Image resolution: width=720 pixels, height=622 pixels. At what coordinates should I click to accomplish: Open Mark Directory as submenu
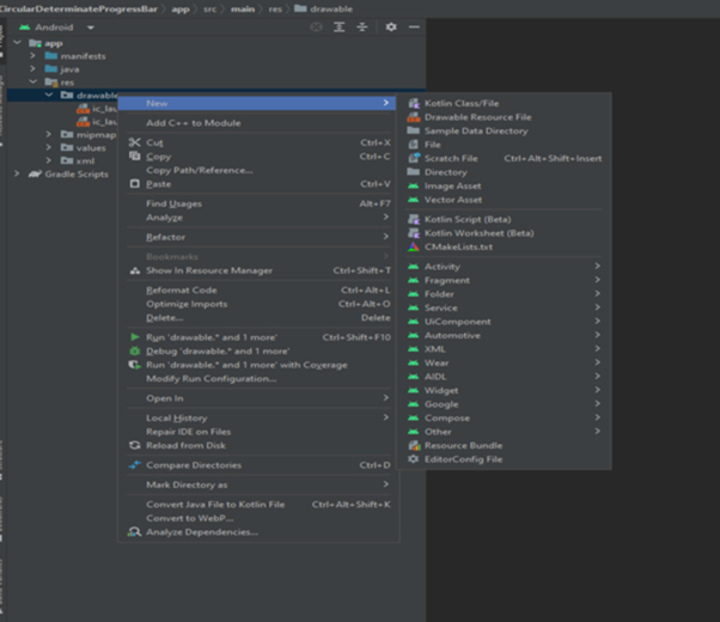click(x=259, y=485)
